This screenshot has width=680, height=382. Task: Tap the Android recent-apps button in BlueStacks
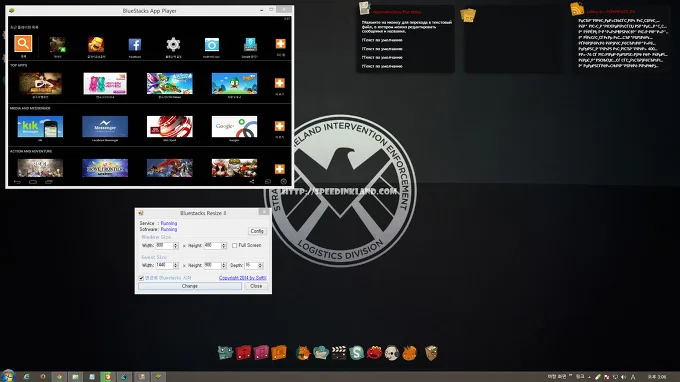click(x=49, y=182)
